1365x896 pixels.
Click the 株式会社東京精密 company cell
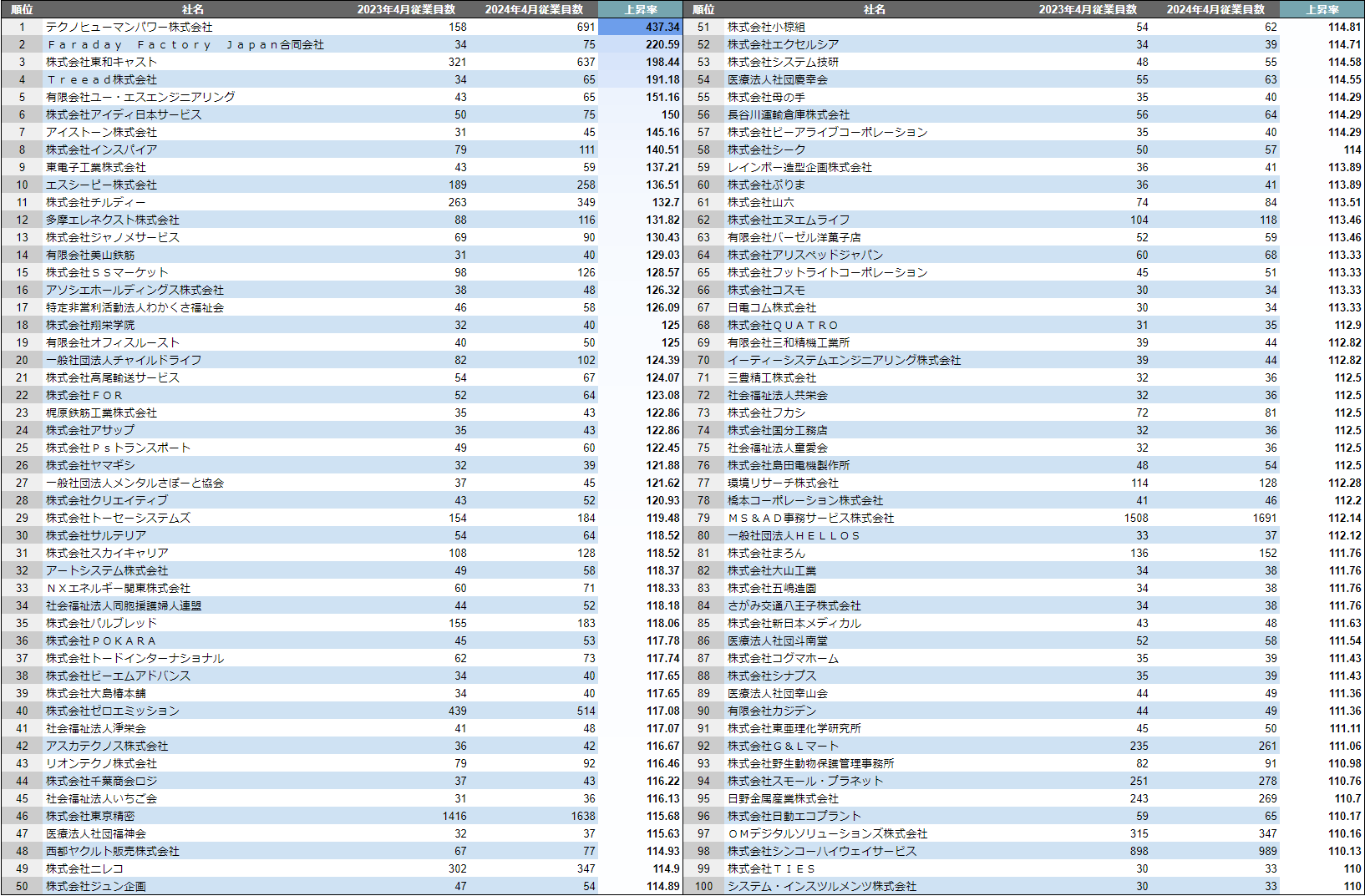[x=90, y=816]
